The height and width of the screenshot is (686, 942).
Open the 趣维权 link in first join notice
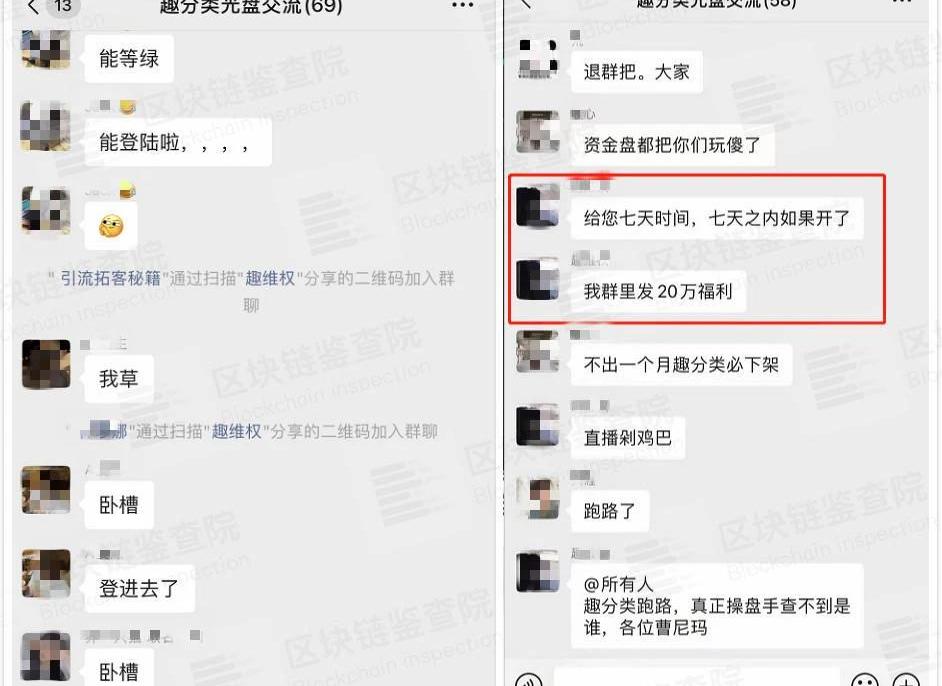[270, 278]
